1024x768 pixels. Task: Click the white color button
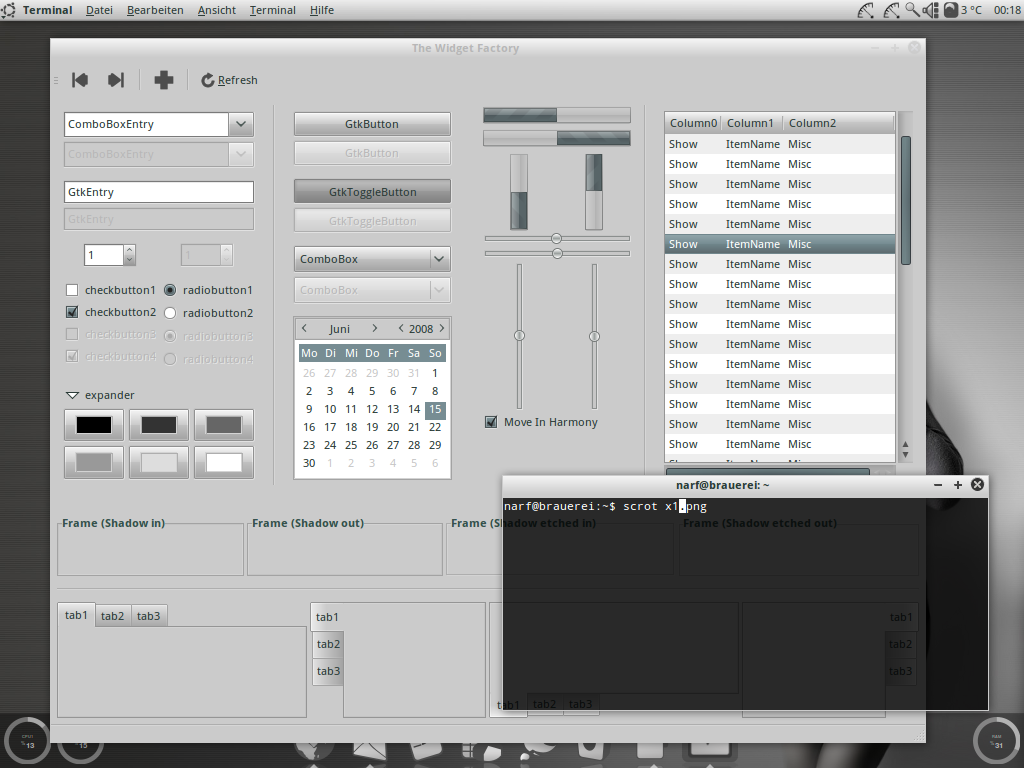point(224,462)
